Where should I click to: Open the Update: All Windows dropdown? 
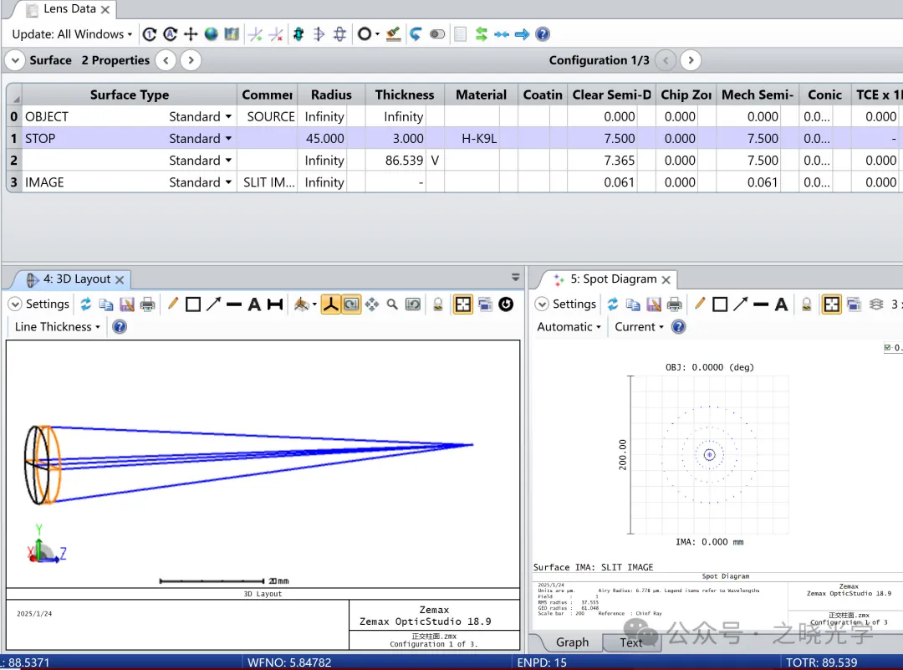click(71, 34)
